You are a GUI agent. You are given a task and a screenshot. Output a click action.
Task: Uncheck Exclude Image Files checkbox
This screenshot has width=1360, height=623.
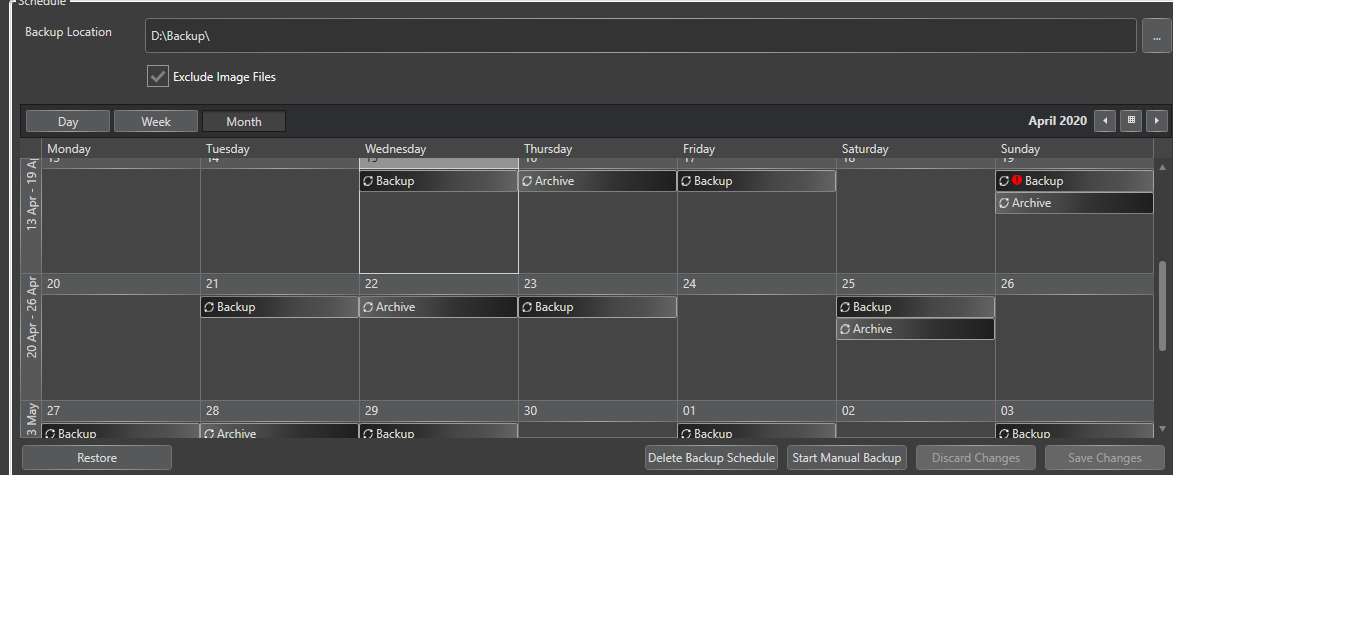[x=158, y=76]
